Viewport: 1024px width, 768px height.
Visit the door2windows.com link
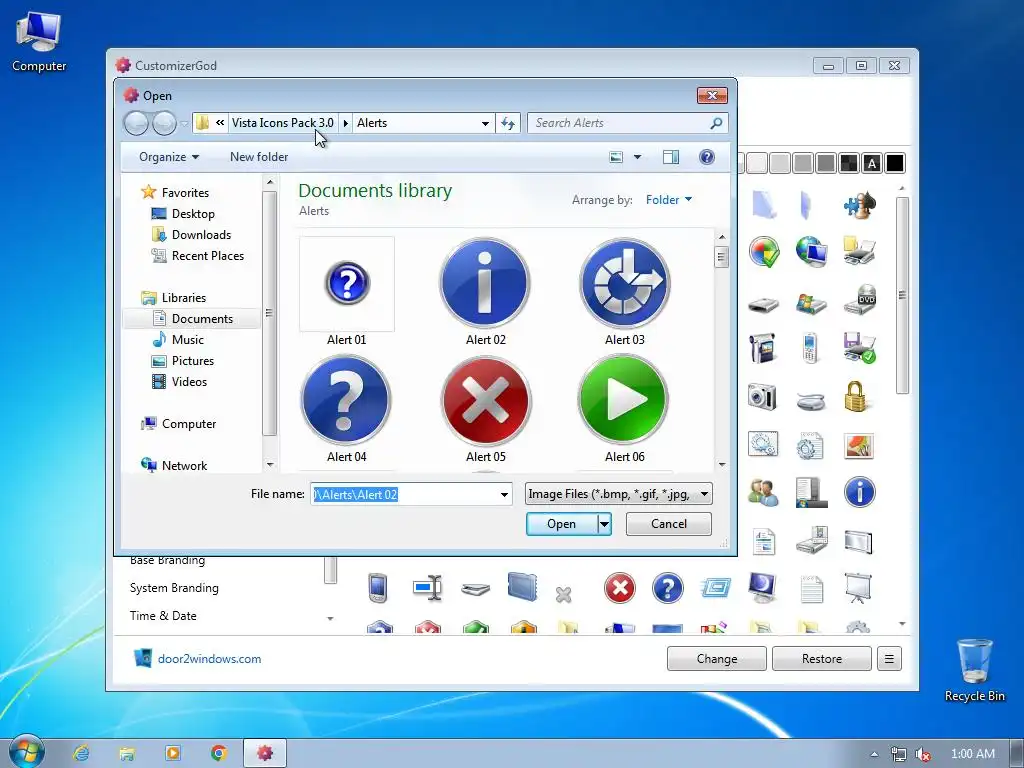point(209,659)
